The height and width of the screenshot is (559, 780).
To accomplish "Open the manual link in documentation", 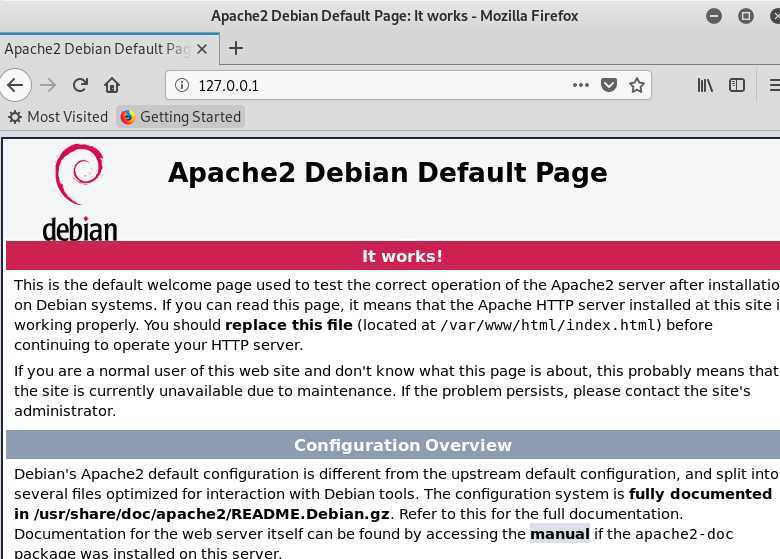I will (x=560, y=534).
